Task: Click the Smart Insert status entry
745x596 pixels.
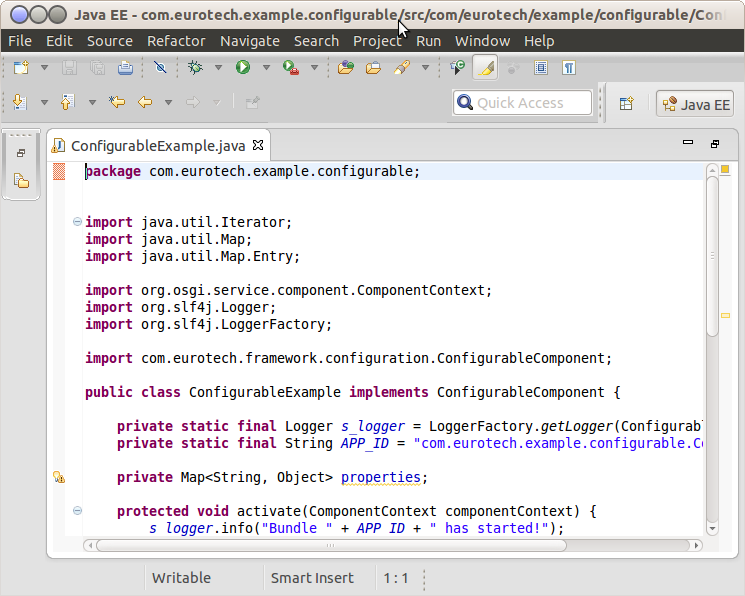Action: 312,578
